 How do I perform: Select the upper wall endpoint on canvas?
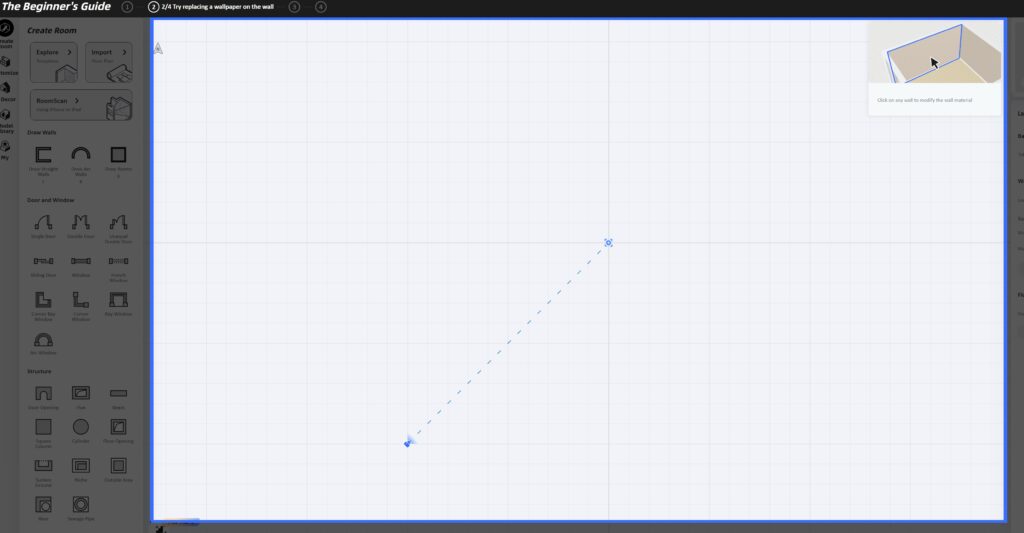608,242
